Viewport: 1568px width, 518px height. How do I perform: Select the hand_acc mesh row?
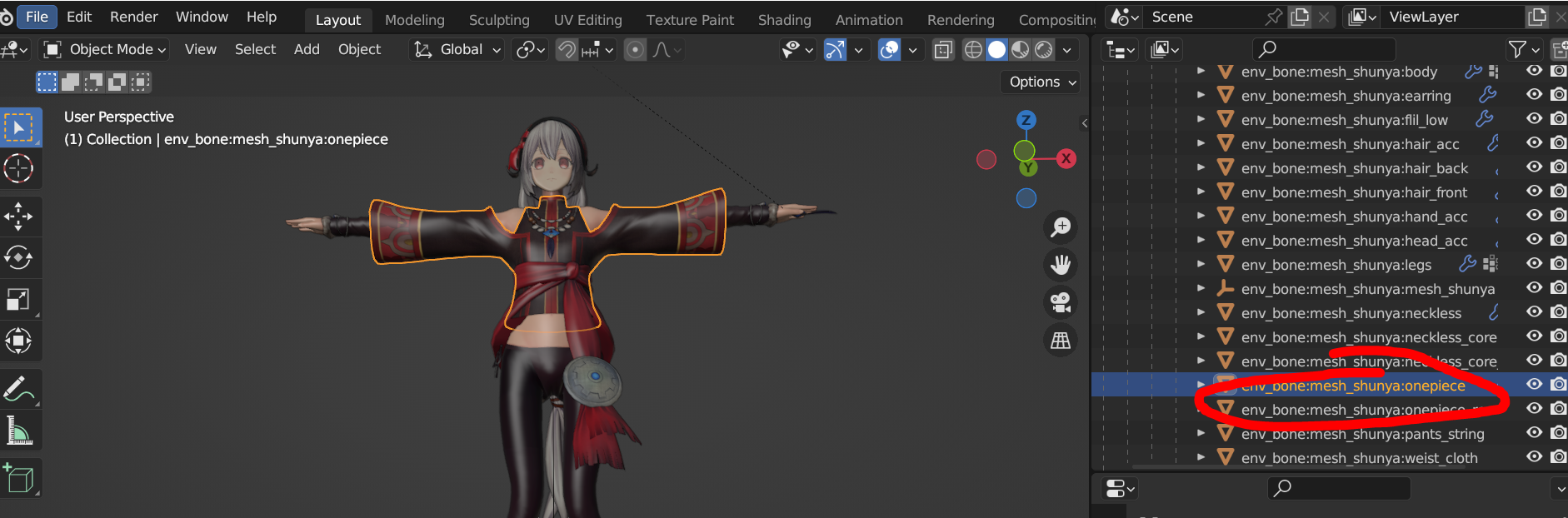coord(1354,217)
